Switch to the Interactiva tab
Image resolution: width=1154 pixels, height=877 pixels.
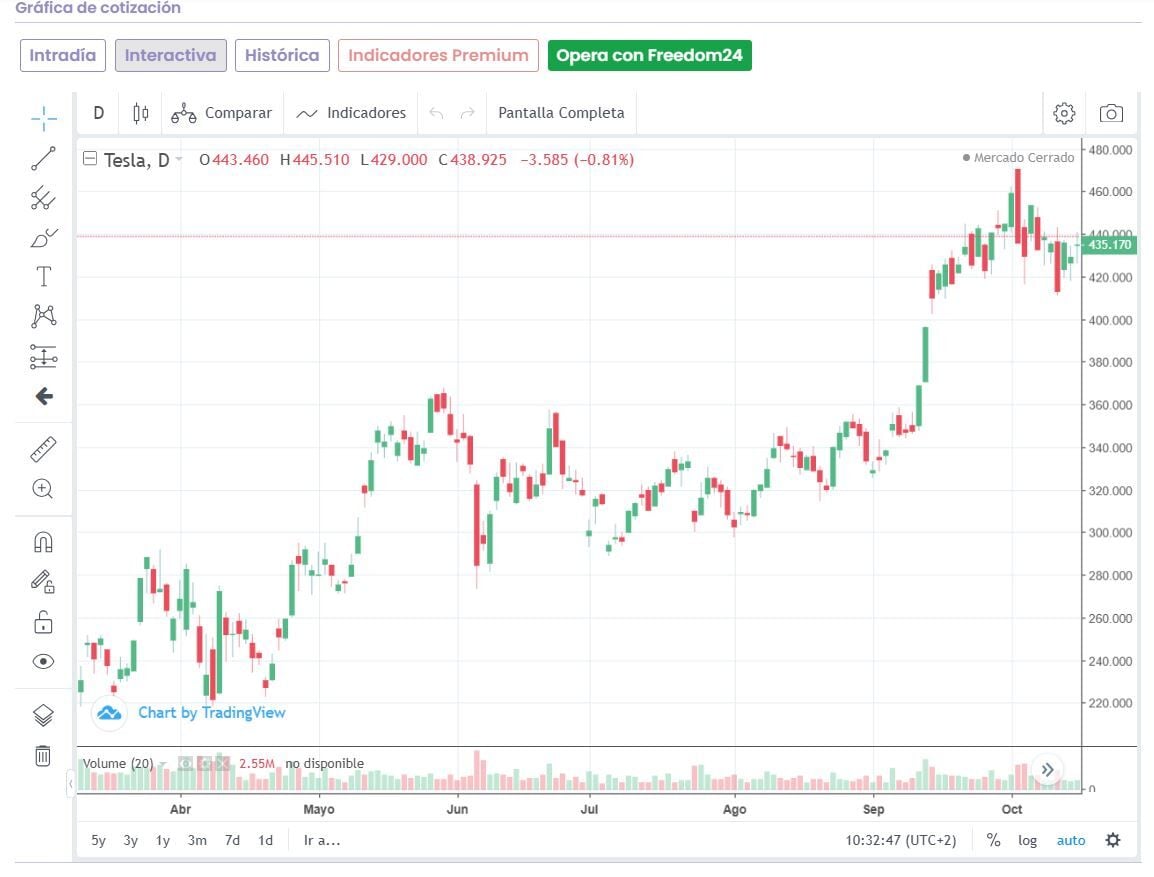pyautogui.click(x=171, y=55)
